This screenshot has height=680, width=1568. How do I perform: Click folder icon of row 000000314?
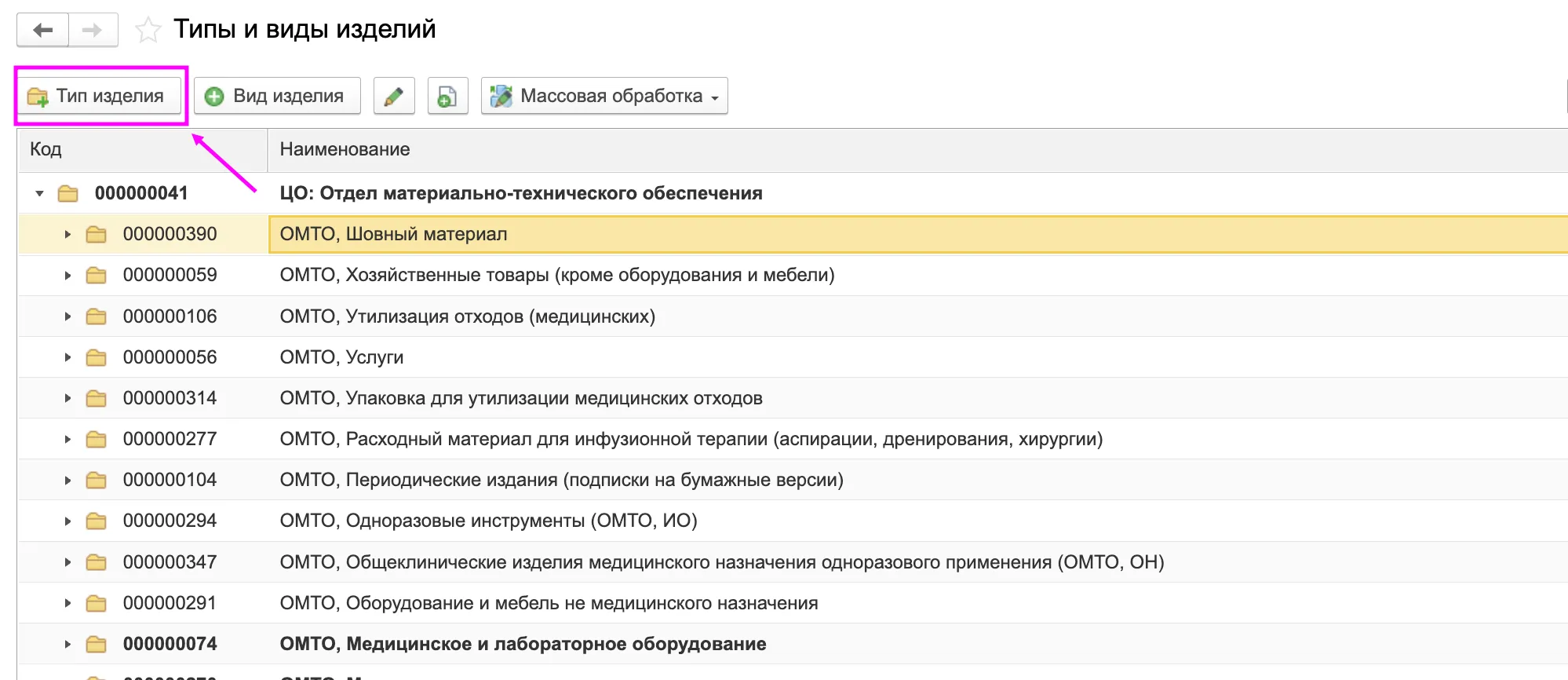click(x=97, y=398)
